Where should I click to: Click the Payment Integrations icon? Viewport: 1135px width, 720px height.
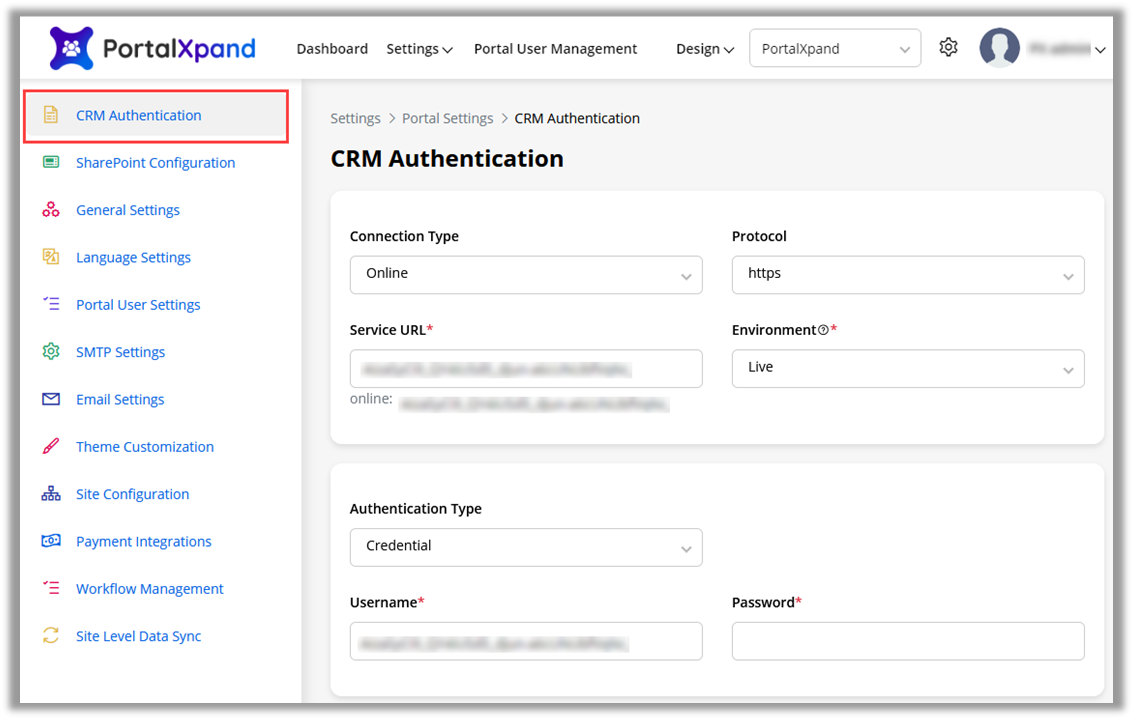(x=51, y=541)
